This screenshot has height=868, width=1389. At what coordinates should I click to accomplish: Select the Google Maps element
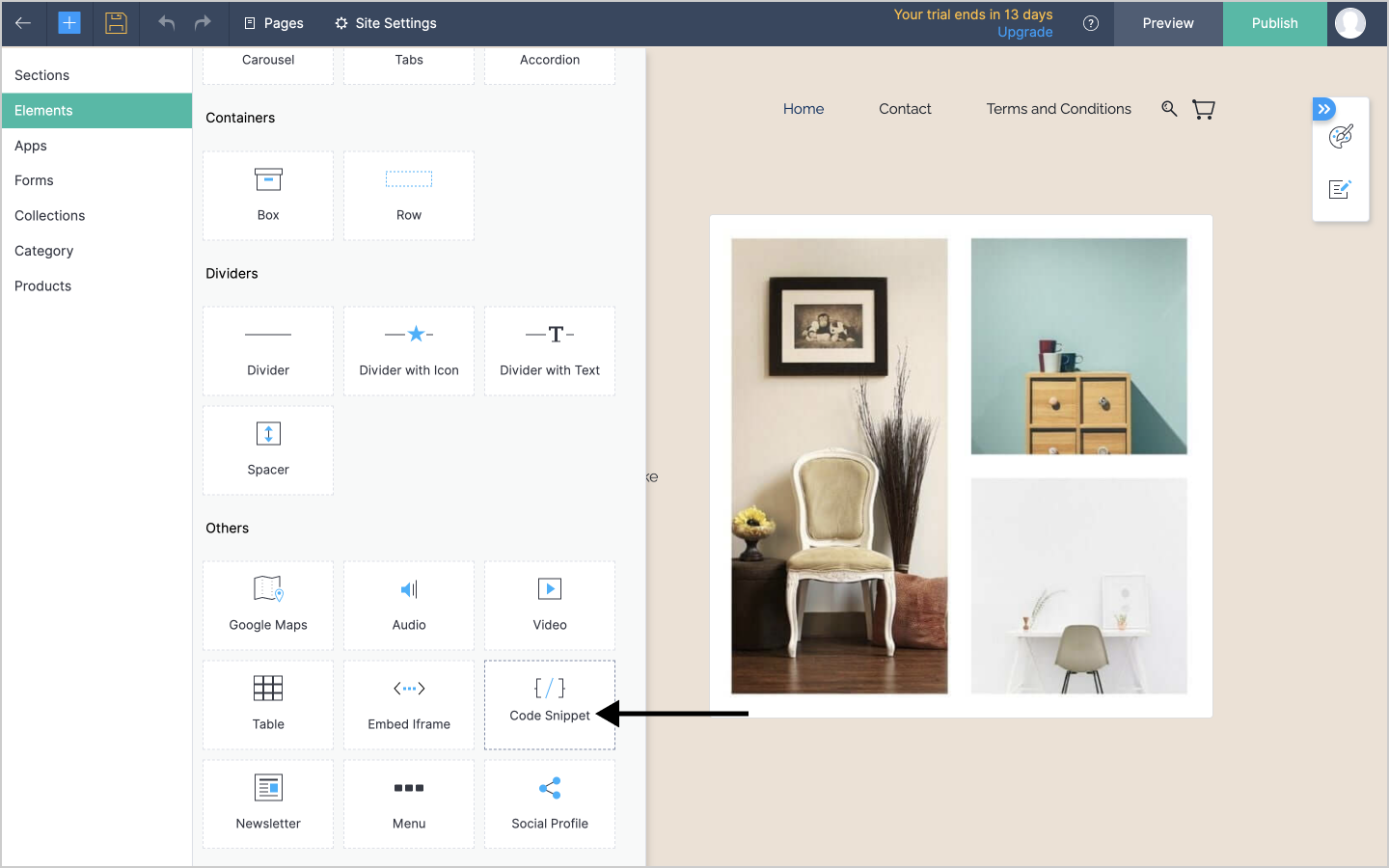[x=268, y=606]
